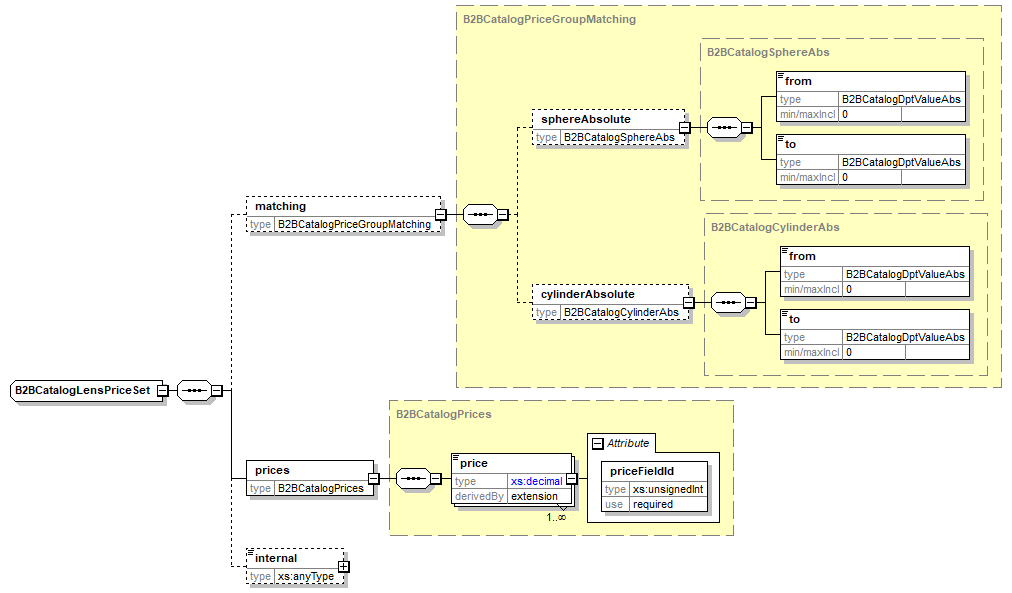
Task: Click the B2BCatalogPriceGroupMatching group title
Action: (x=549, y=19)
